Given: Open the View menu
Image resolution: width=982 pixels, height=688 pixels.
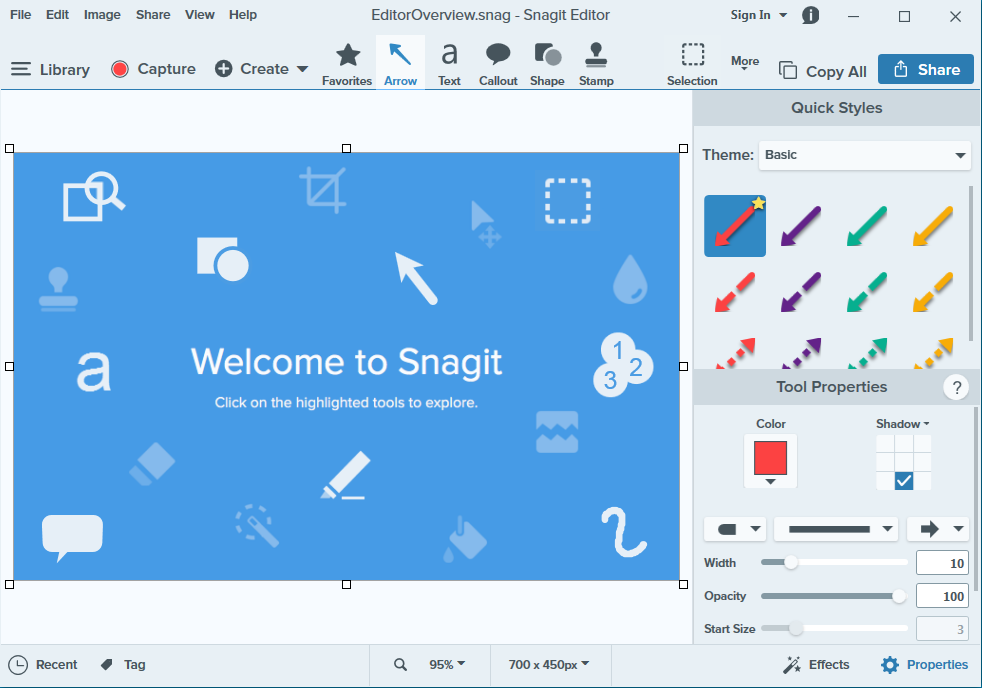Looking at the screenshot, I should pyautogui.click(x=200, y=15).
